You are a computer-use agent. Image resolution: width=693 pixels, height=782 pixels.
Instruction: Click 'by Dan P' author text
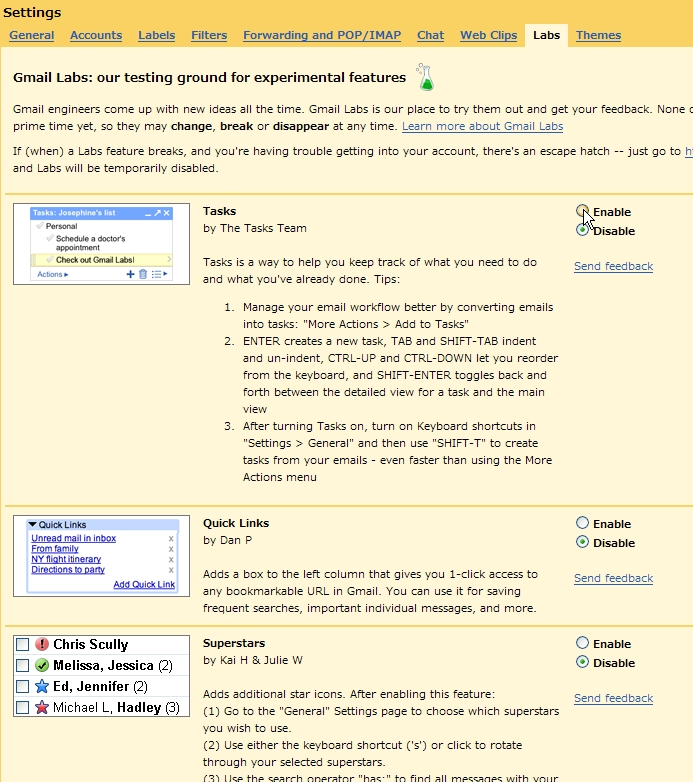[x=227, y=540]
